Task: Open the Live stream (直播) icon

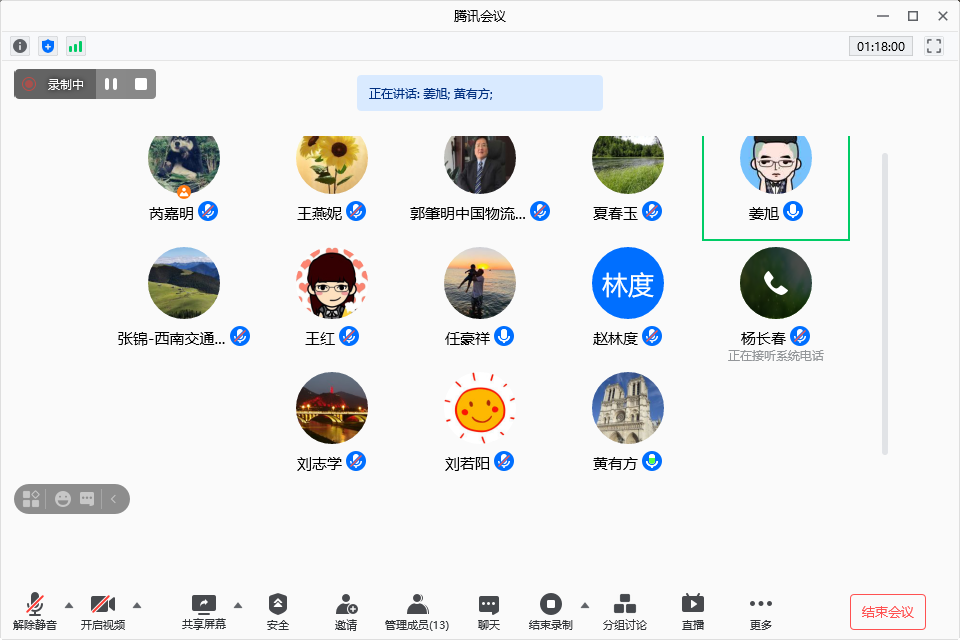Action: [692, 610]
